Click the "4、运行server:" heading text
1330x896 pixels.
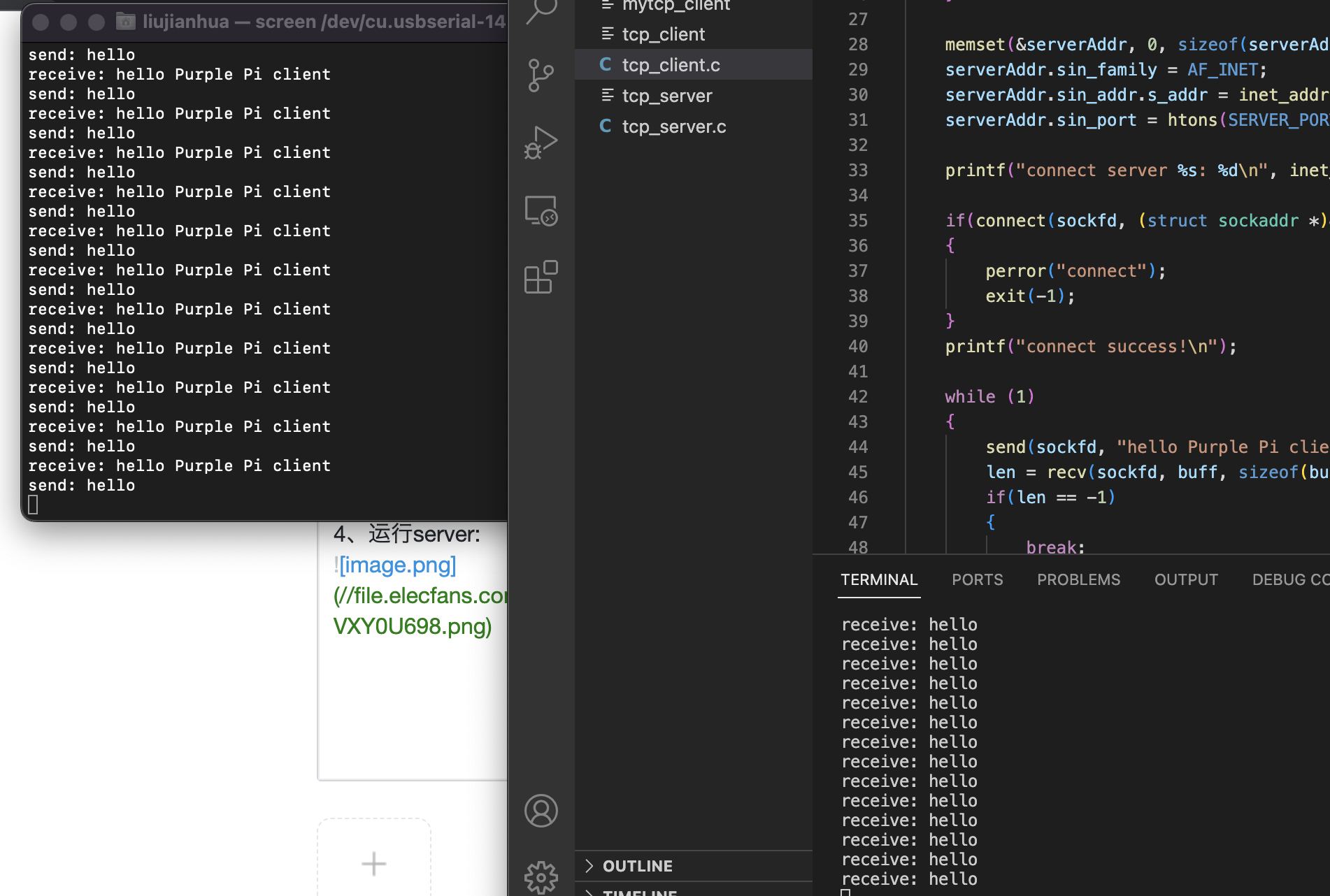pyautogui.click(x=407, y=534)
